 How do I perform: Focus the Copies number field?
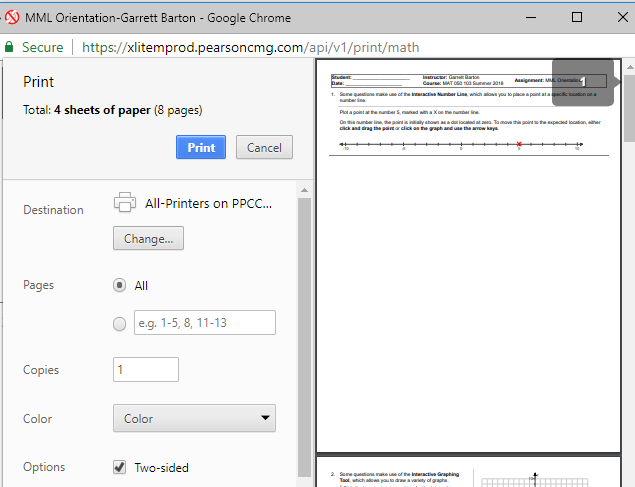(x=145, y=370)
